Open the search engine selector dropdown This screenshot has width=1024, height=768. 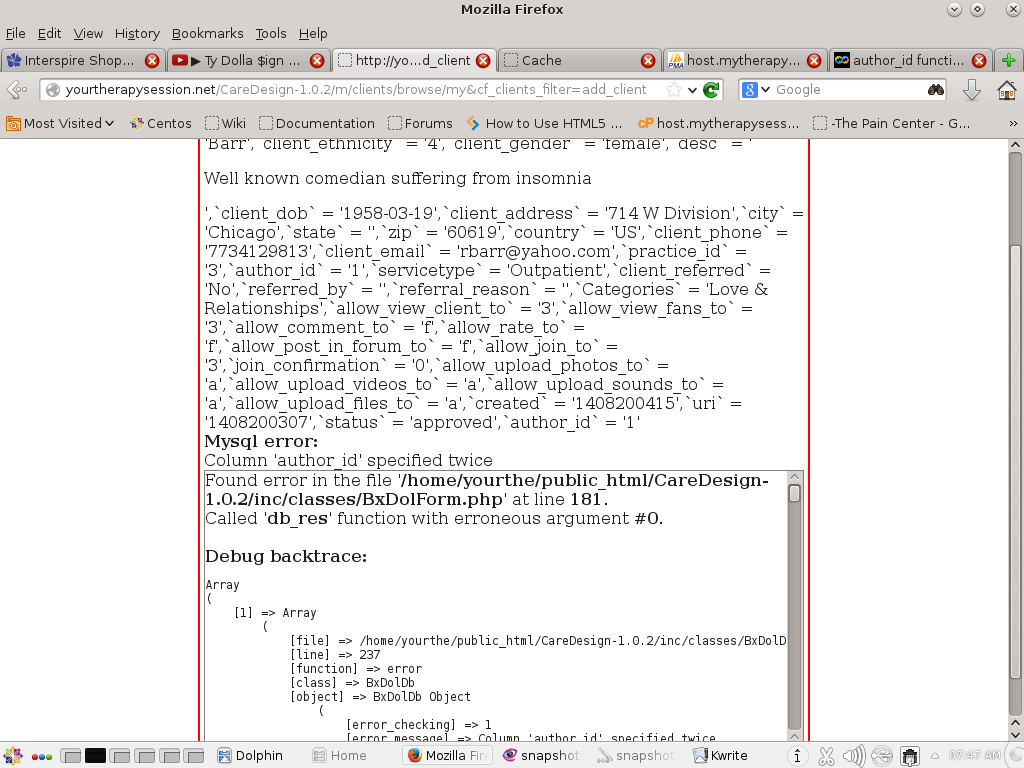click(x=757, y=90)
